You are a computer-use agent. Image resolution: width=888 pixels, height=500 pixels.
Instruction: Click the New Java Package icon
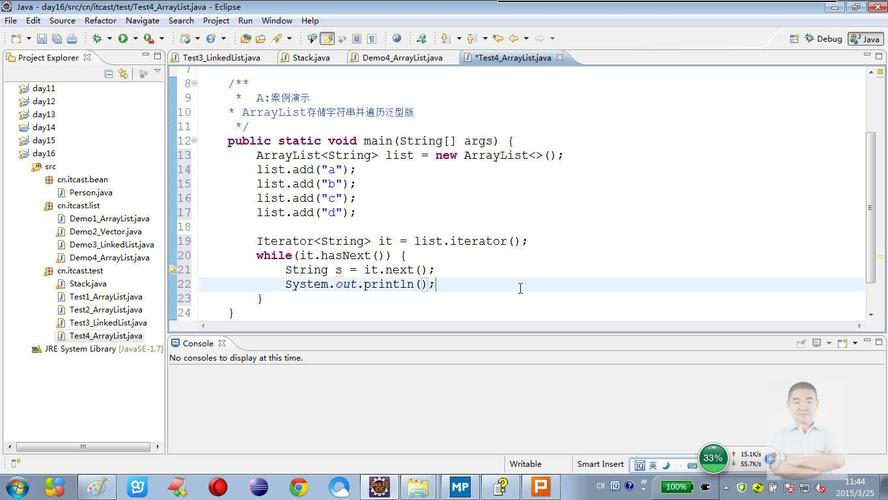pyautogui.click(x=185, y=39)
